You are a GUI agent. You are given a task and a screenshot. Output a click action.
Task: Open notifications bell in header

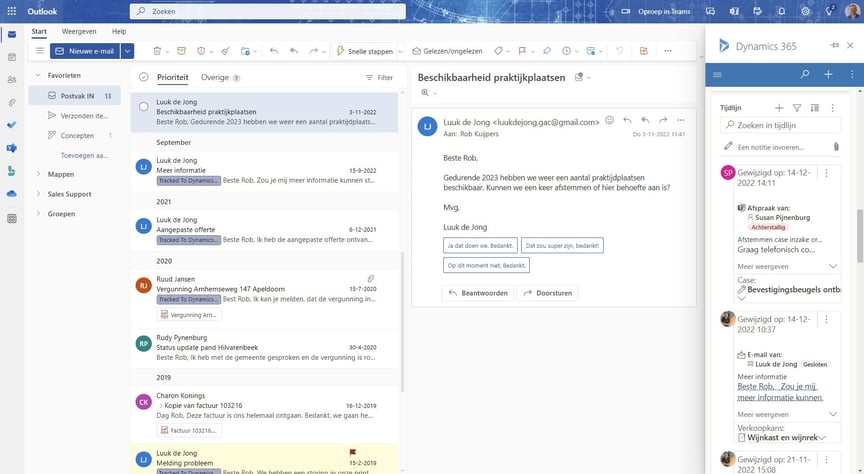(x=781, y=11)
